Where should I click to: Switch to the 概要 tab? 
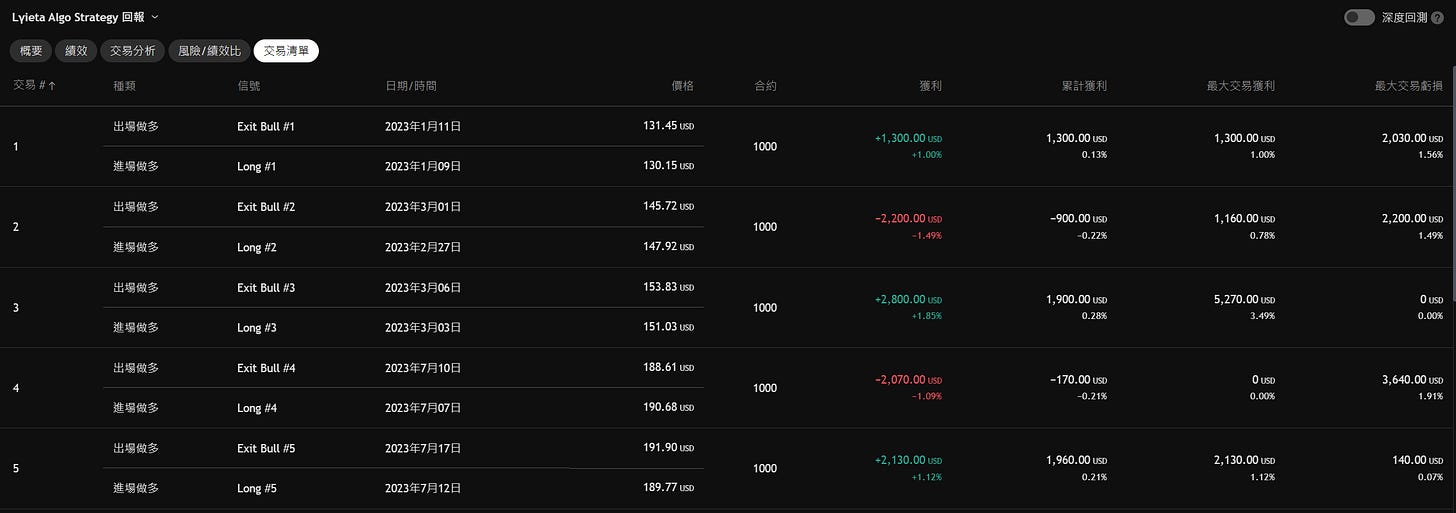point(30,50)
